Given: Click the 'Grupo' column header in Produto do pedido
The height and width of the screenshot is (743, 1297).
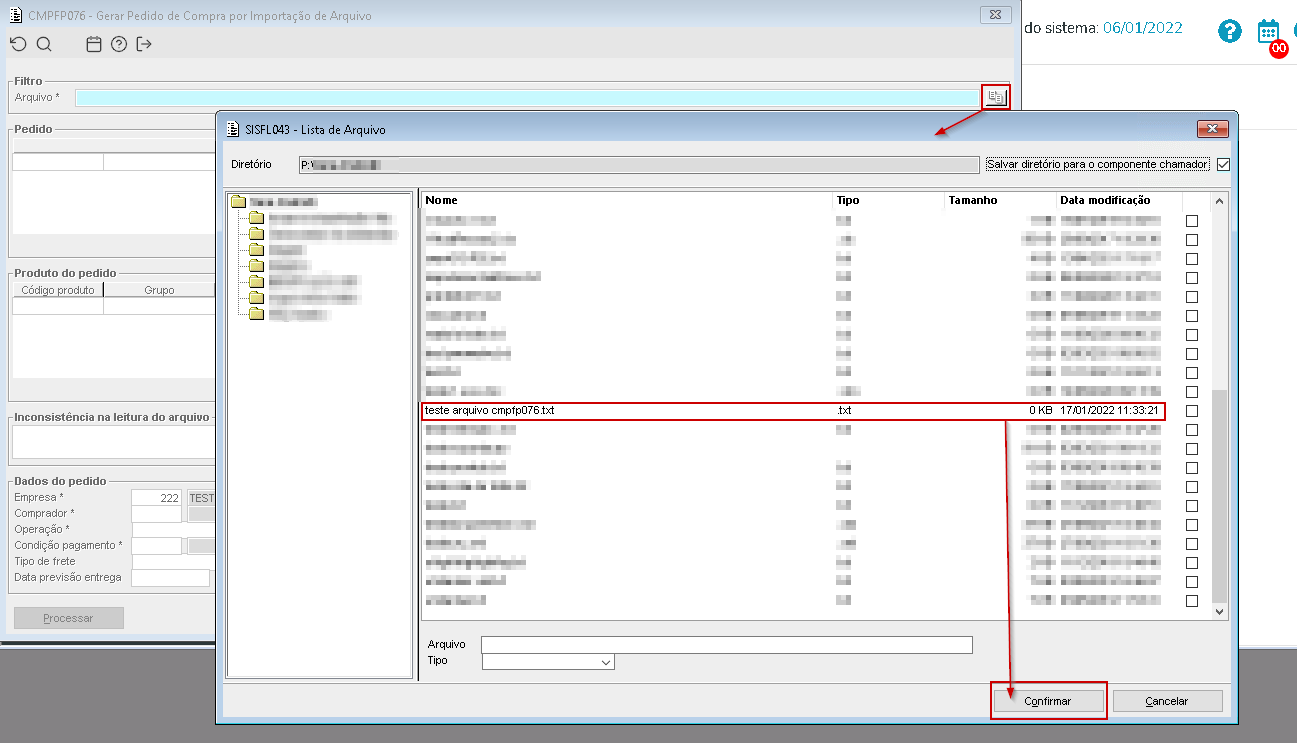Looking at the screenshot, I should [159, 290].
